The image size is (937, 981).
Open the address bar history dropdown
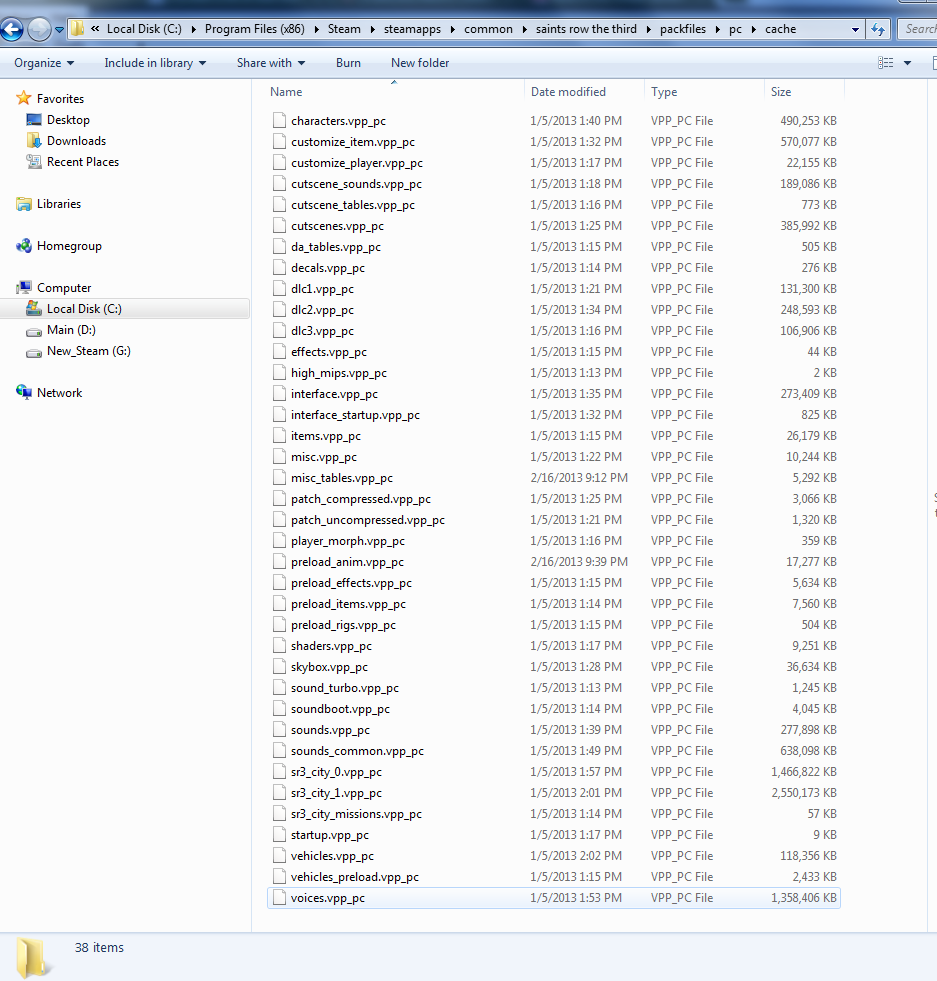tap(855, 29)
